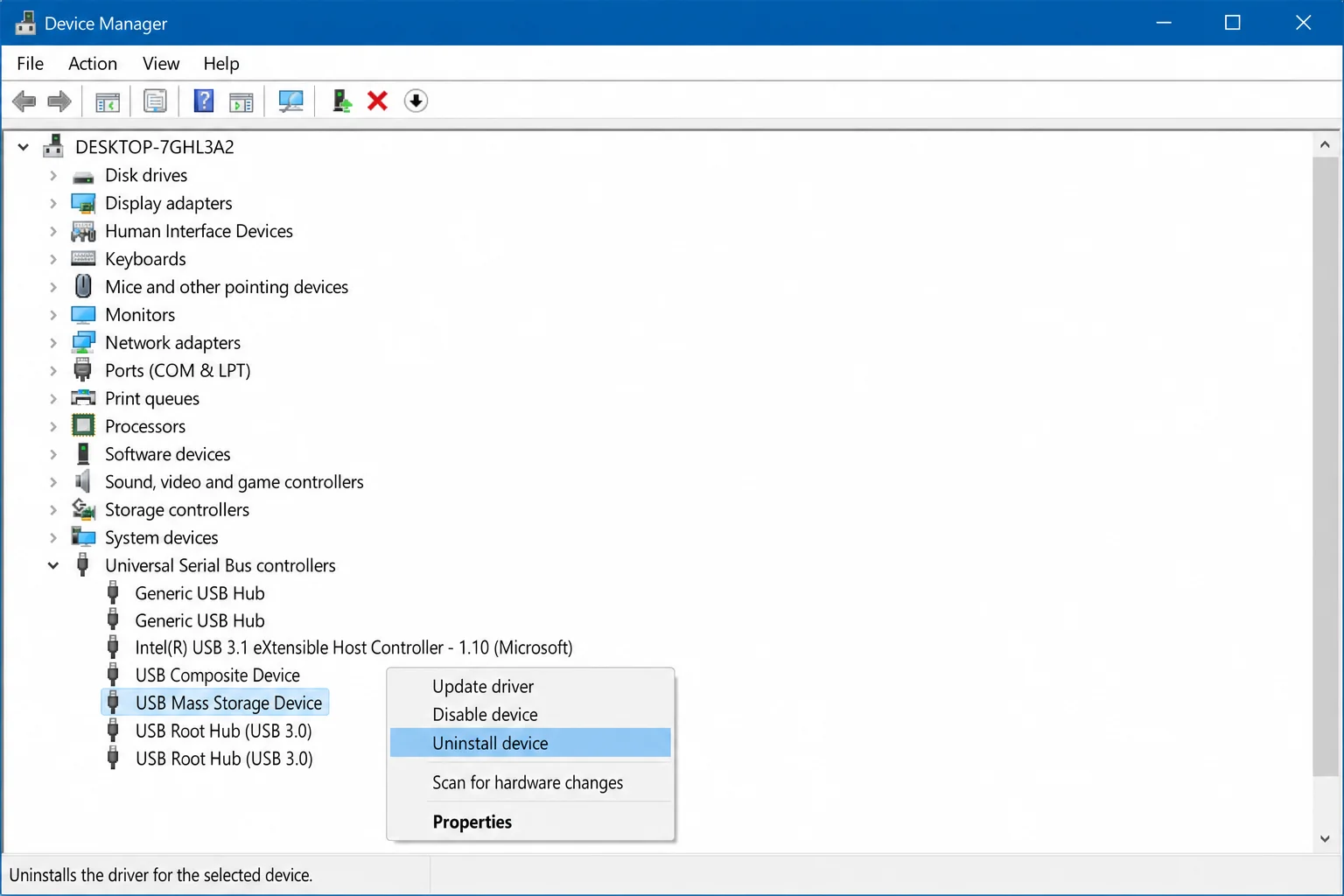Viewport: 1344px width, 896px height.
Task: Select Intel(R) USB 3.1 eXtensible Host Controller
Action: point(353,647)
